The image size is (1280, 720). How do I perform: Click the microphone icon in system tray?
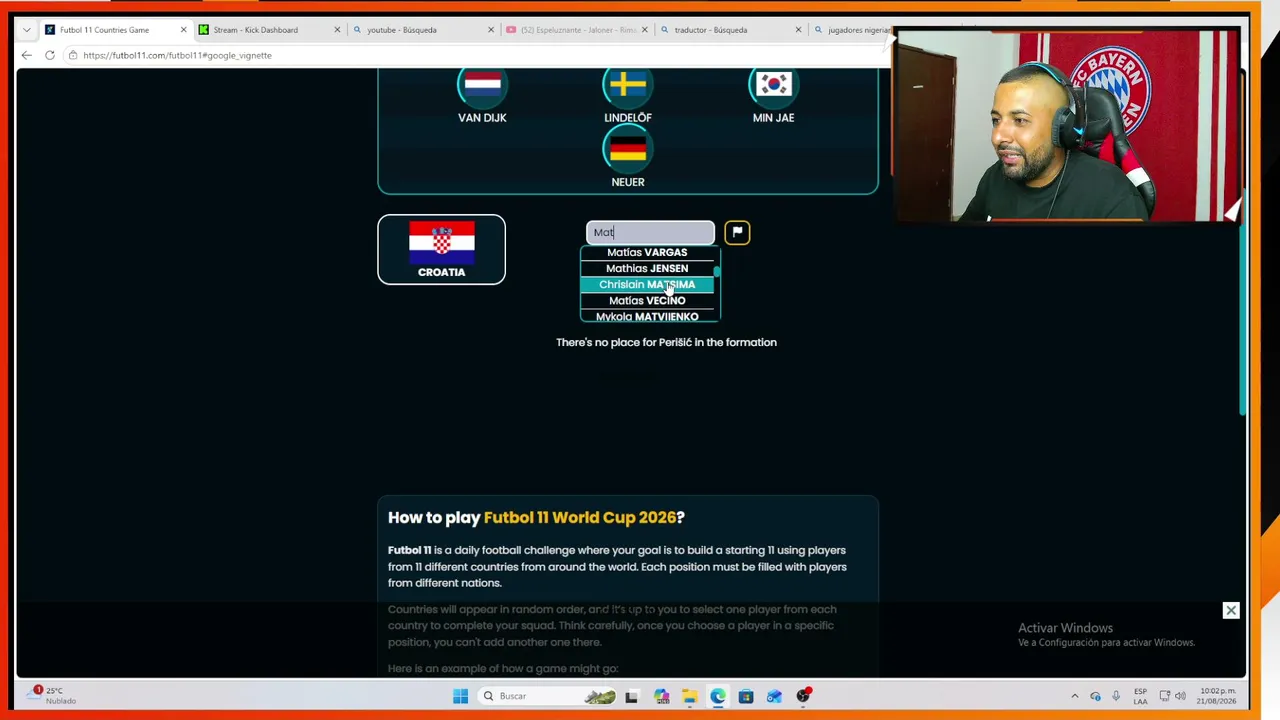pyautogui.click(x=1116, y=696)
